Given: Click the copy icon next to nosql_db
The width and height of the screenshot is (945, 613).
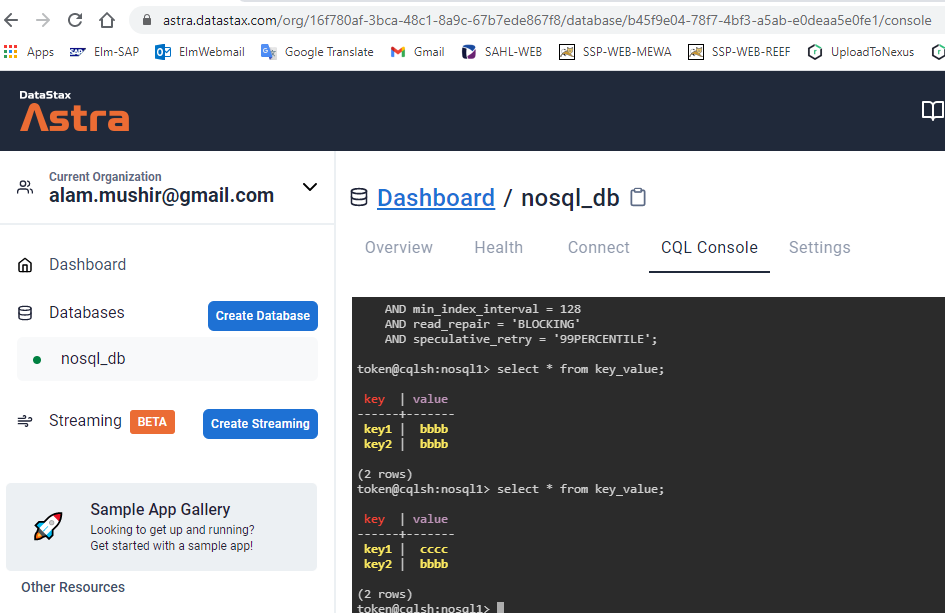Looking at the screenshot, I should click(637, 197).
